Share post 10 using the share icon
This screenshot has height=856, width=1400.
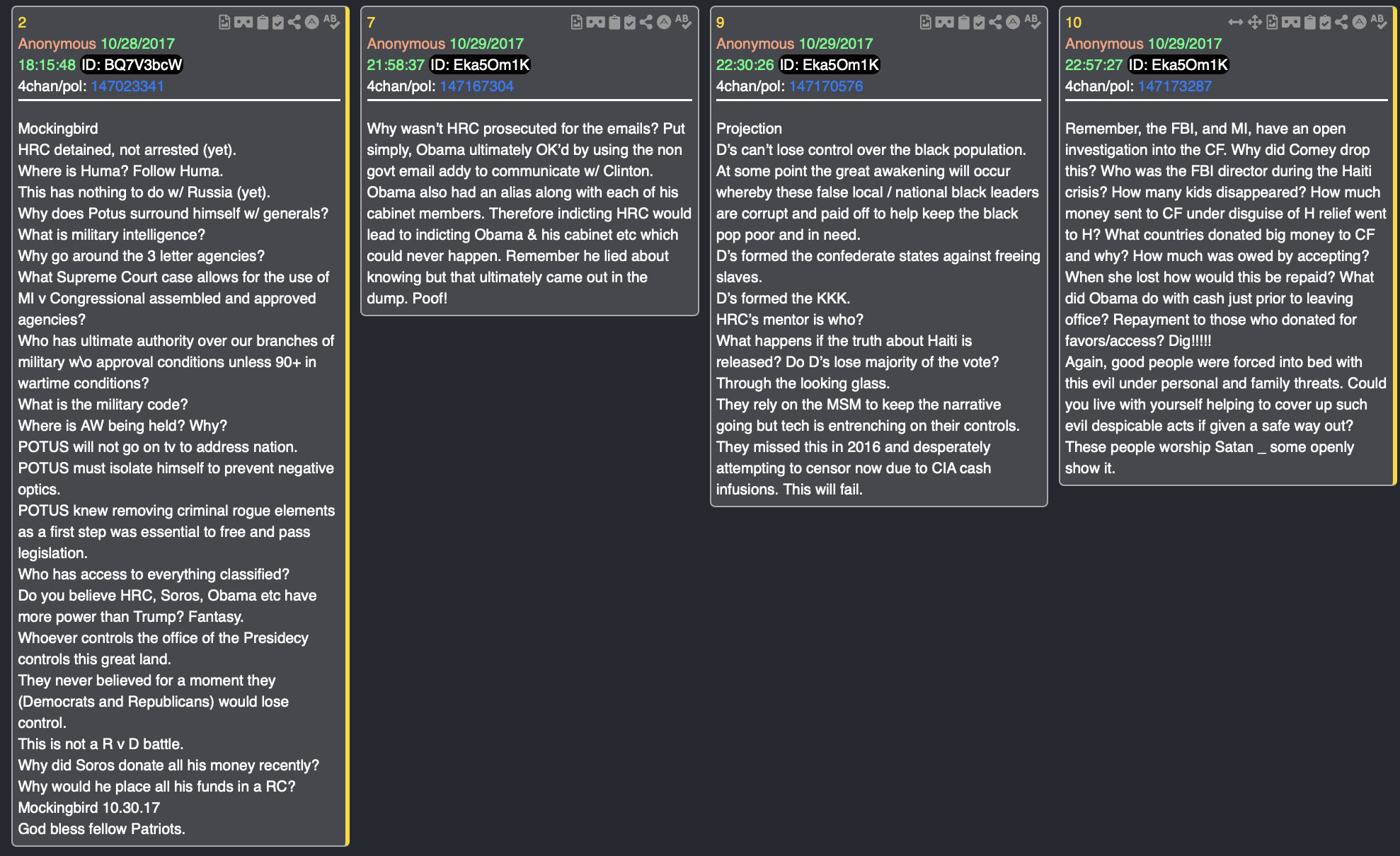pos(1341,23)
